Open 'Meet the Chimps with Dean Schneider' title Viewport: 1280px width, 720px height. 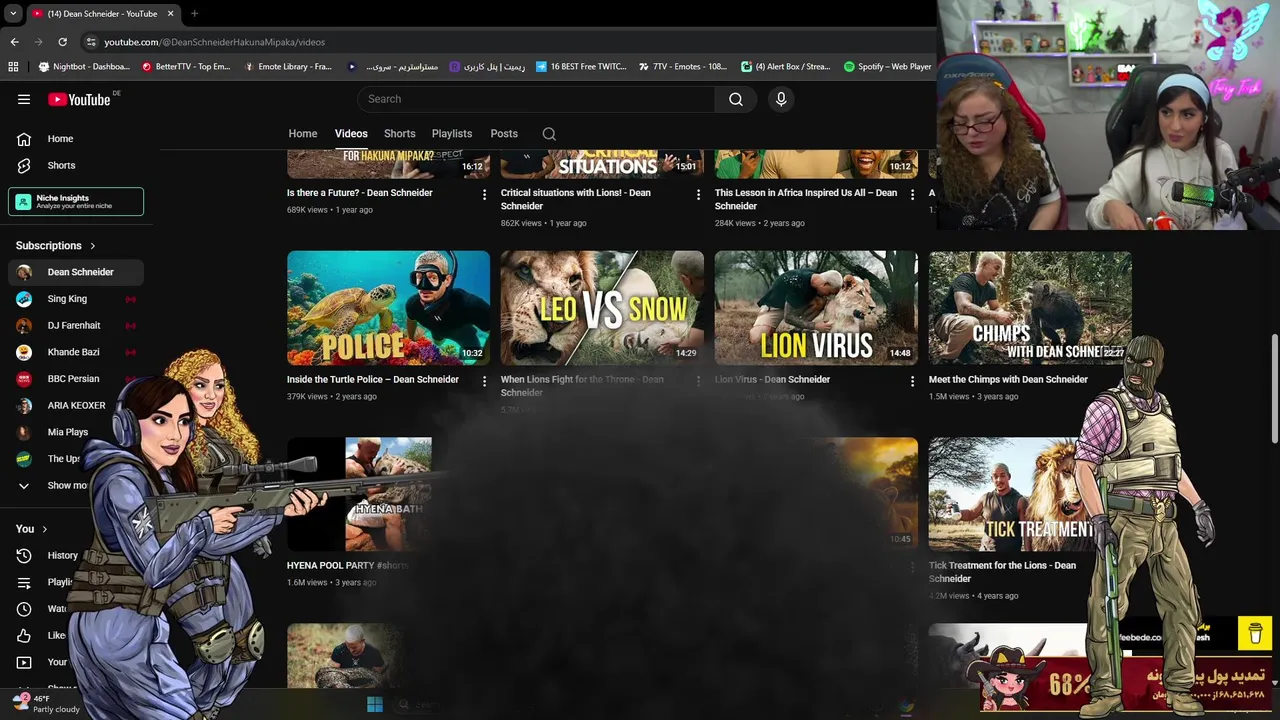coord(1008,380)
